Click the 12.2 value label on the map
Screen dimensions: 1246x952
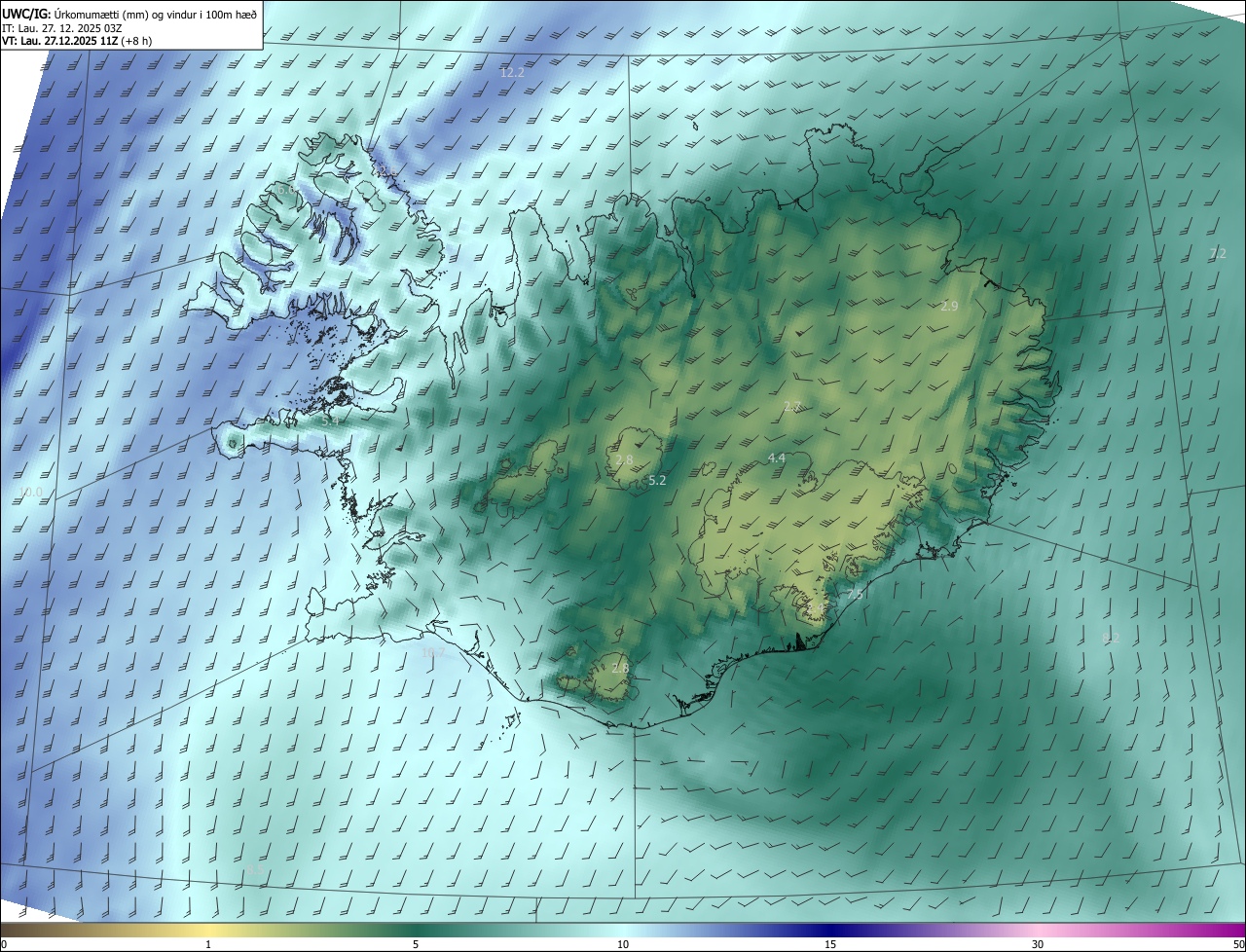click(512, 73)
